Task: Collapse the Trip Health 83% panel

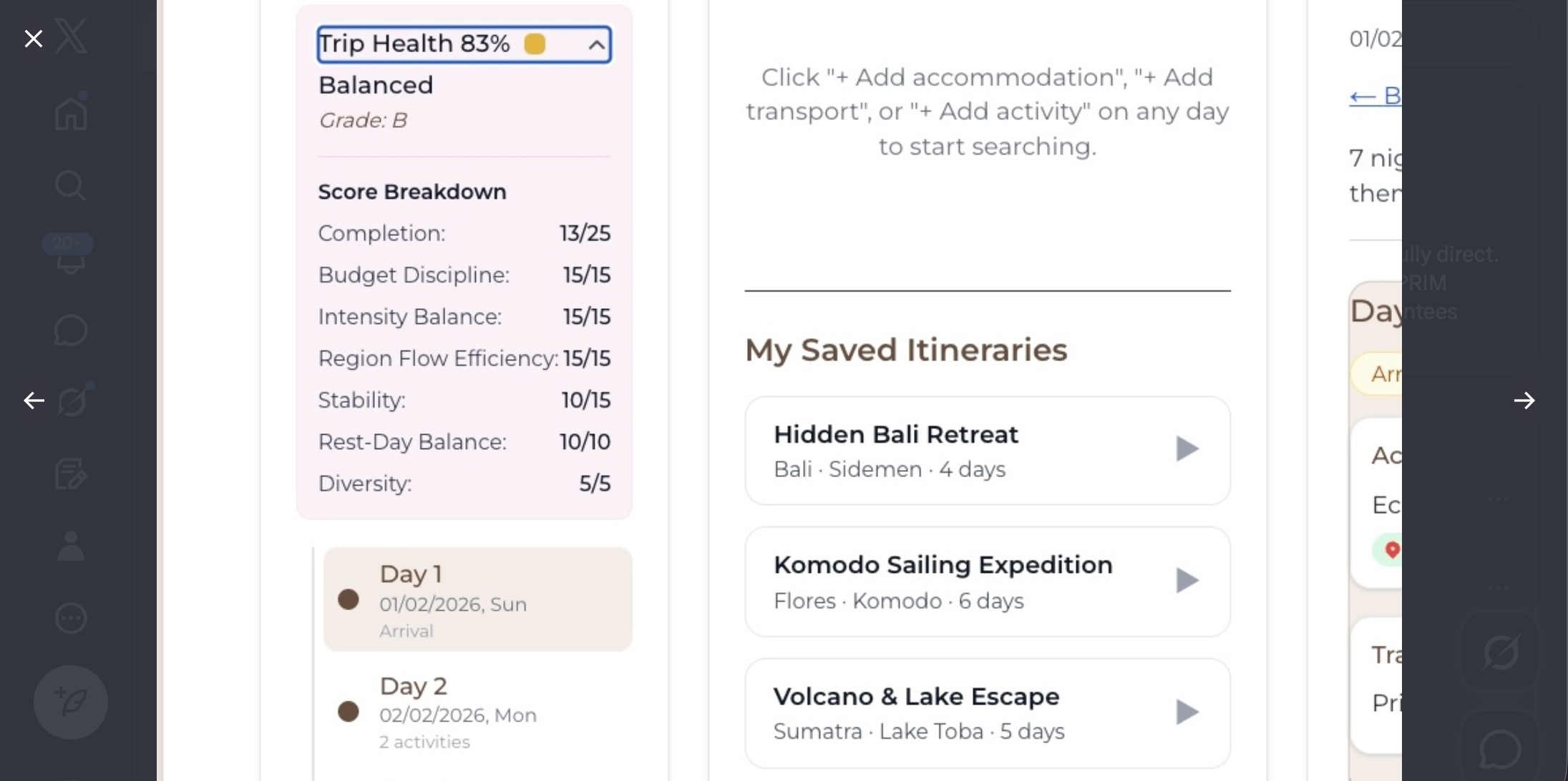Action: pos(596,45)
